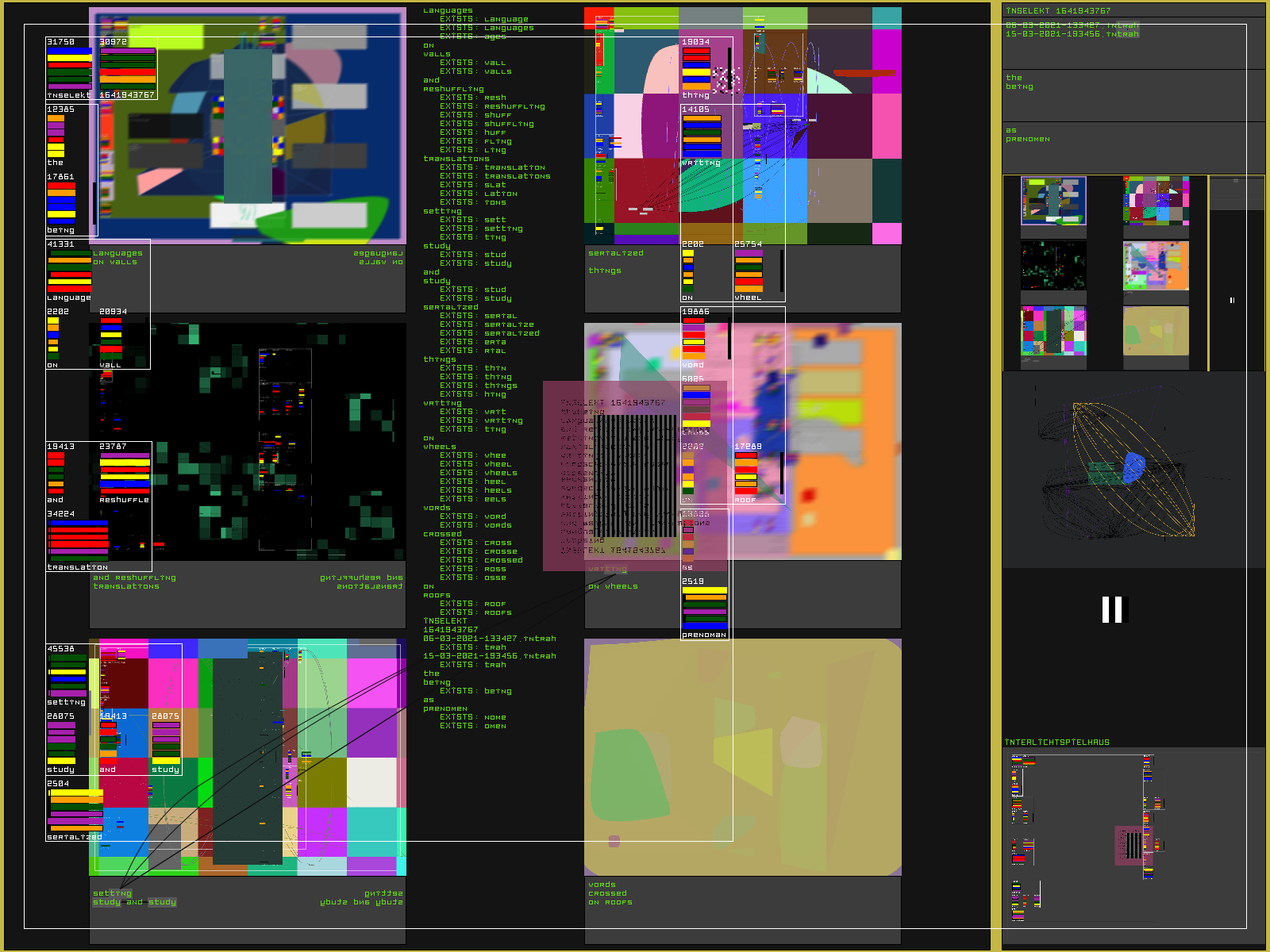Click the INSELEKT 1641943767 header in right panel
1270x952 pixels.
coord(1058,11)
